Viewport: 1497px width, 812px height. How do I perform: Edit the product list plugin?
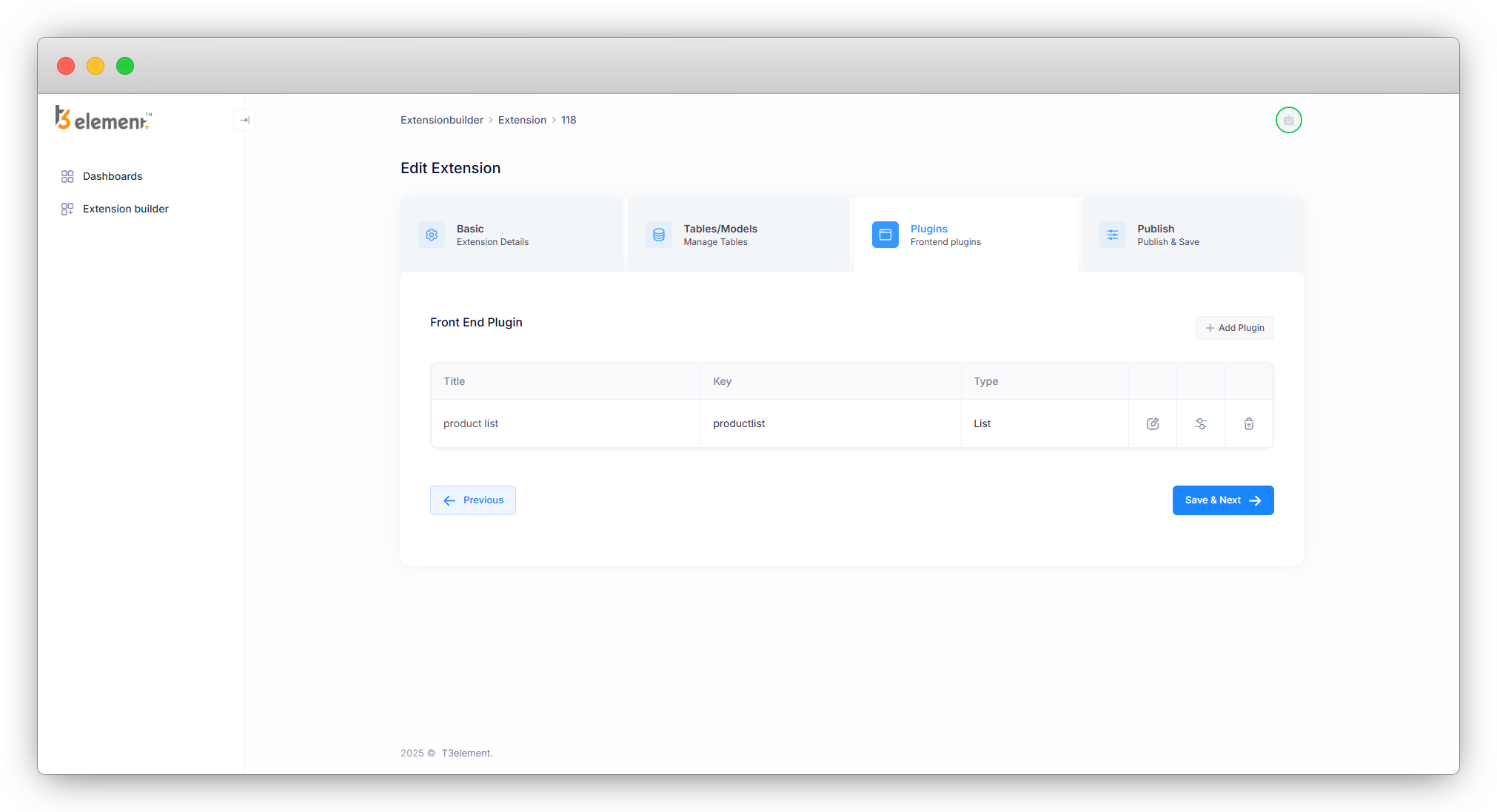(x=1153, y=423)
